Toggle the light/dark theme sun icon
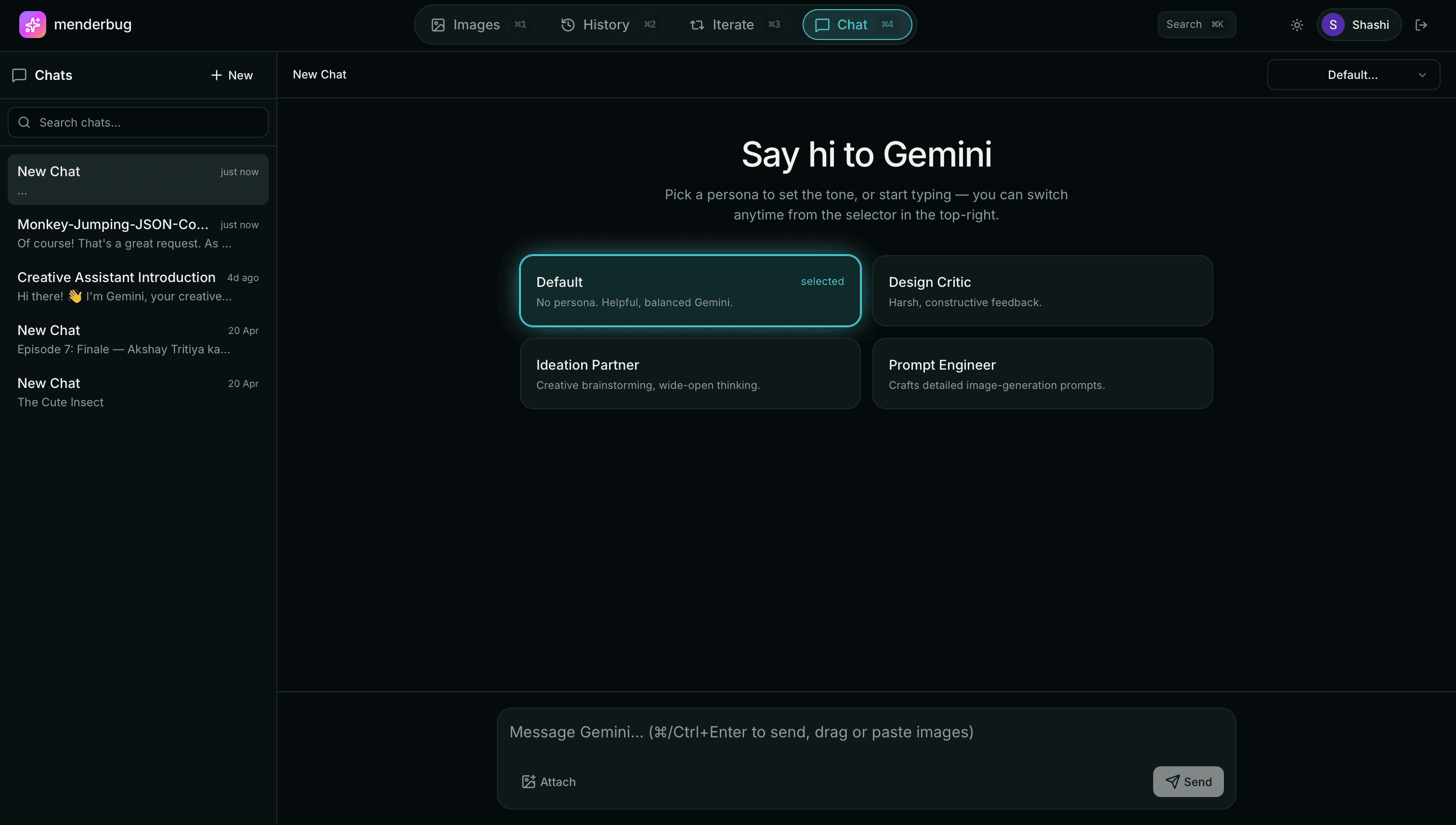1456x825 pixels. coord(1297,25)
